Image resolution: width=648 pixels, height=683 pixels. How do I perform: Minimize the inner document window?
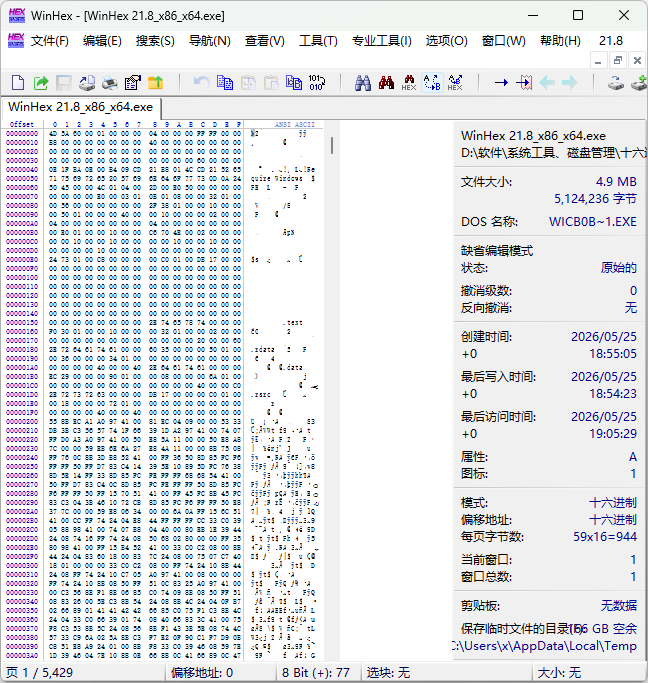click(598, 61)
